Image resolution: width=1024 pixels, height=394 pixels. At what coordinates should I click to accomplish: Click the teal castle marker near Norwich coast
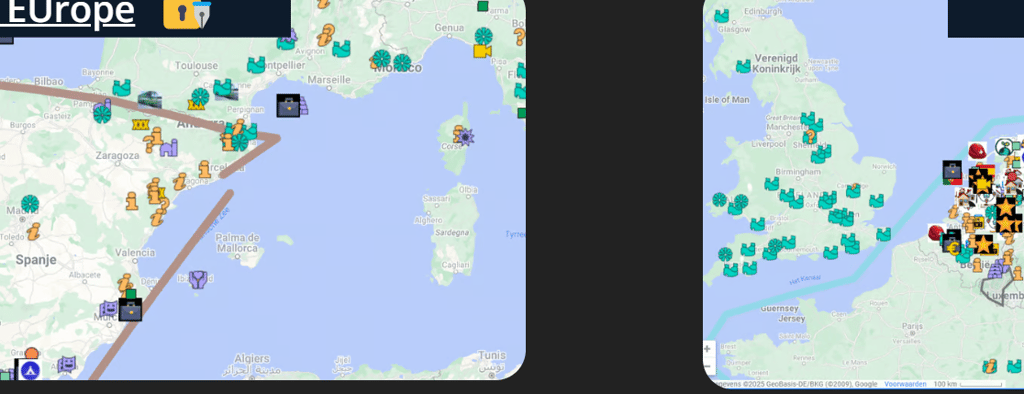click(876, 201)
